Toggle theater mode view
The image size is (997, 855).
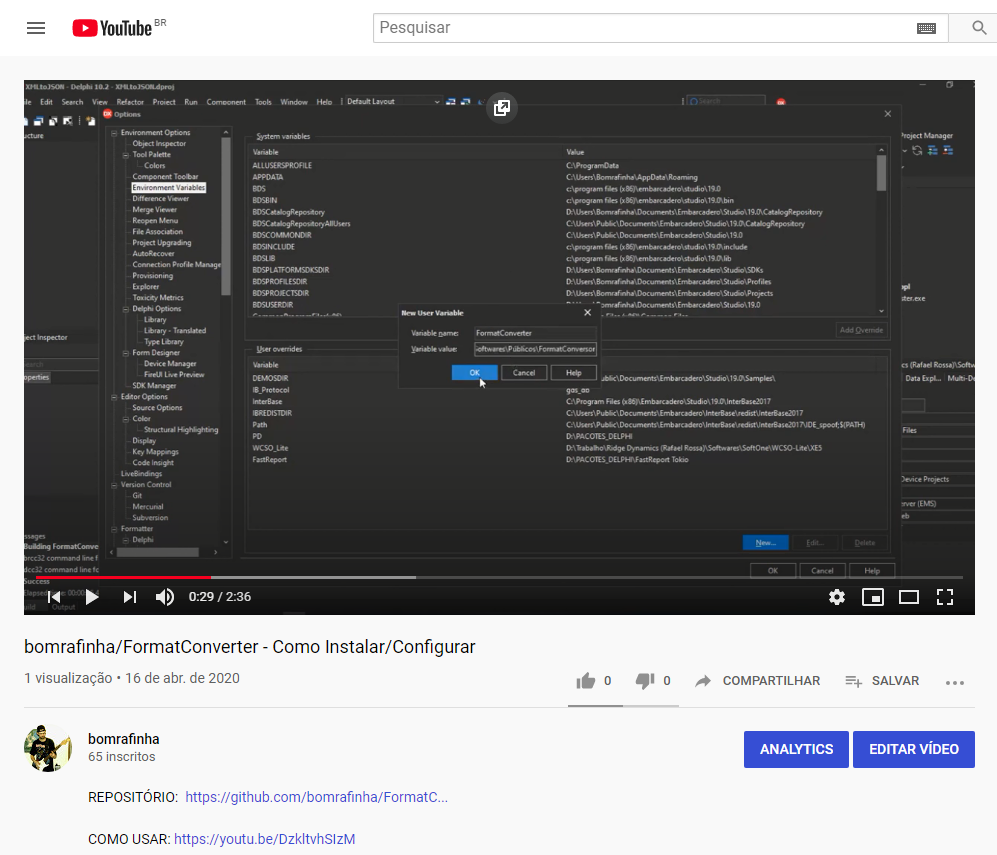(909, 597)
